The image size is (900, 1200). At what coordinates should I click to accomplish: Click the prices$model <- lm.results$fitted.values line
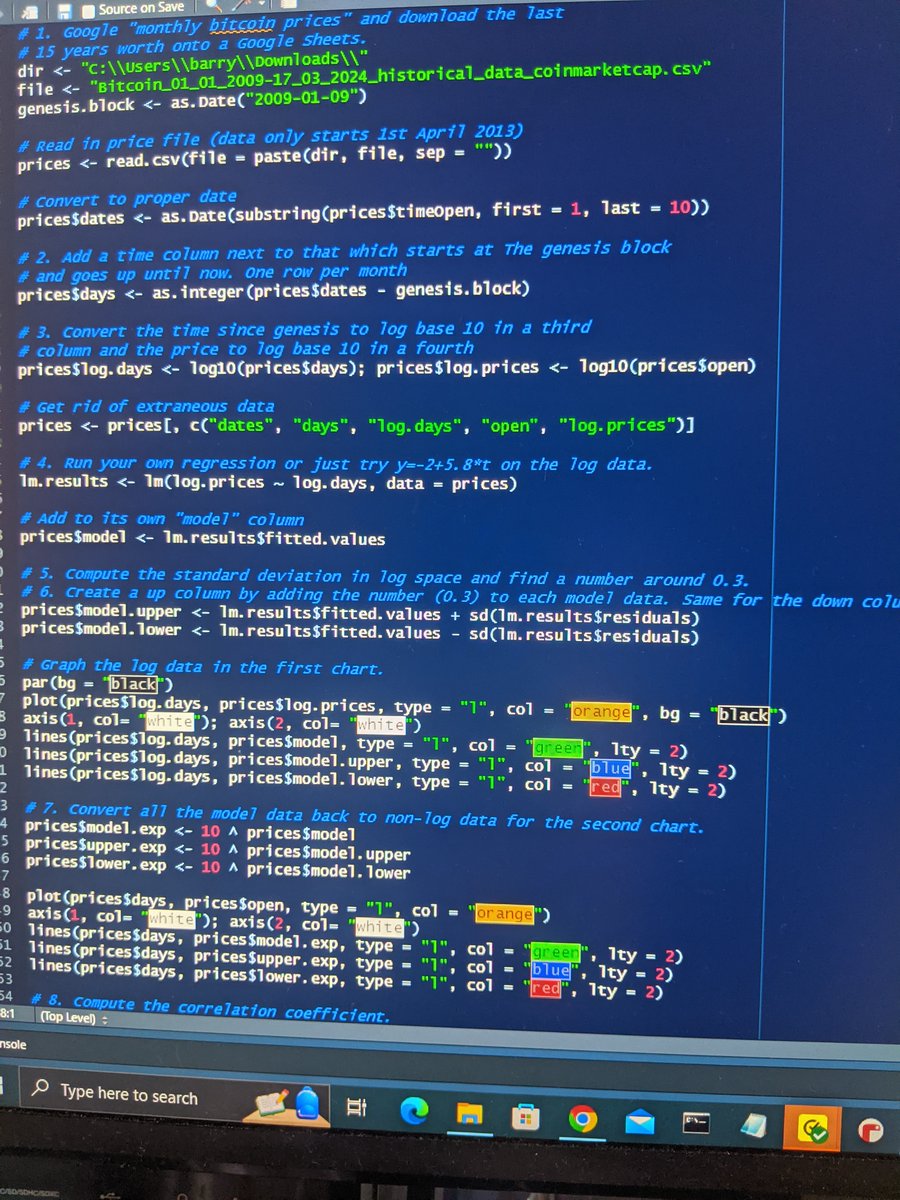tap(202, 539)
